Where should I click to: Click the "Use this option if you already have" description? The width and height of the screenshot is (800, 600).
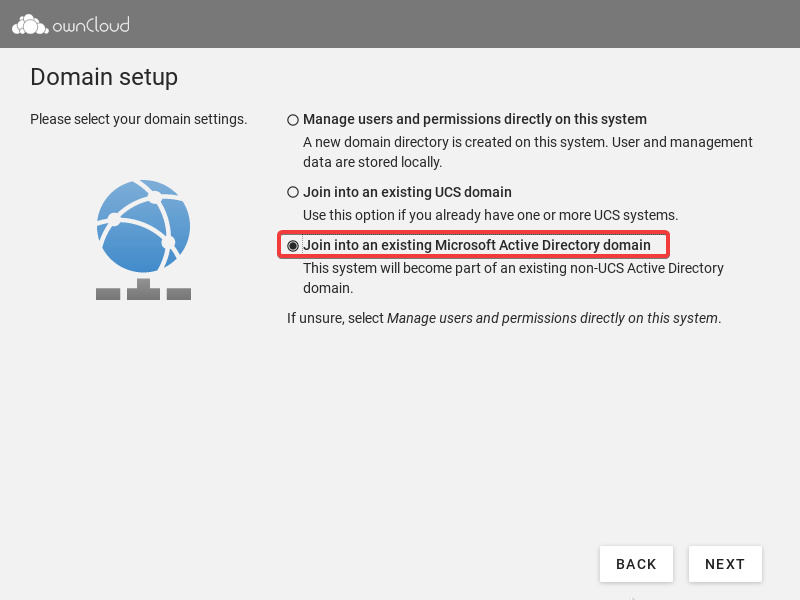(x=490, y=215)
